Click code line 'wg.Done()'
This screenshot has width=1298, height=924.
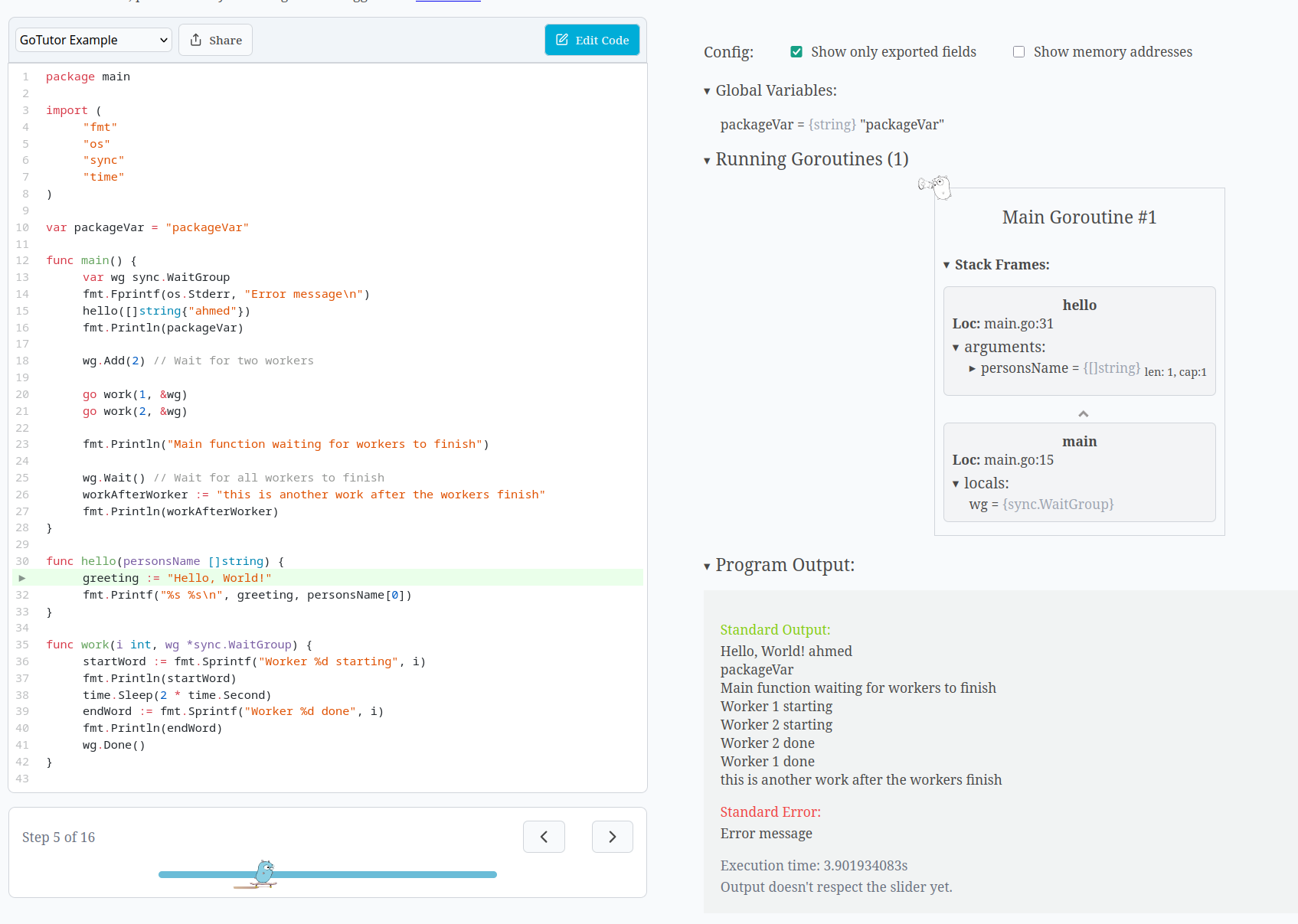click(x=114, y=745)
